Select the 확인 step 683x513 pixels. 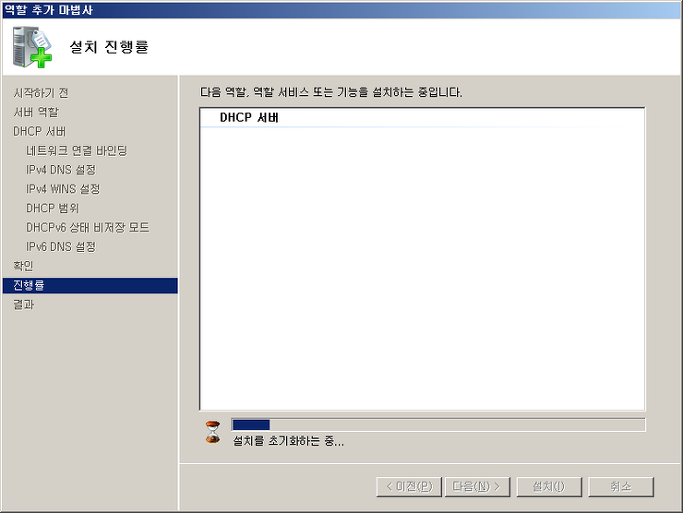click(23, 266)
